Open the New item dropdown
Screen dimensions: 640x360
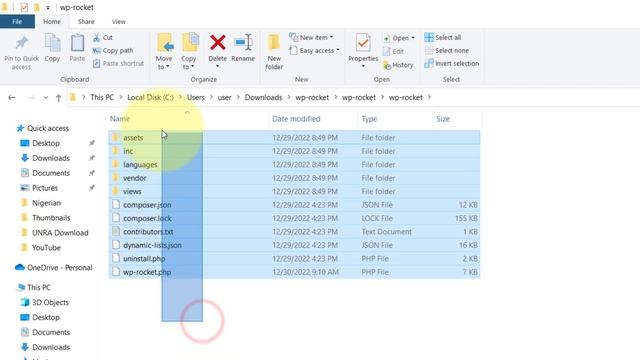311,38
